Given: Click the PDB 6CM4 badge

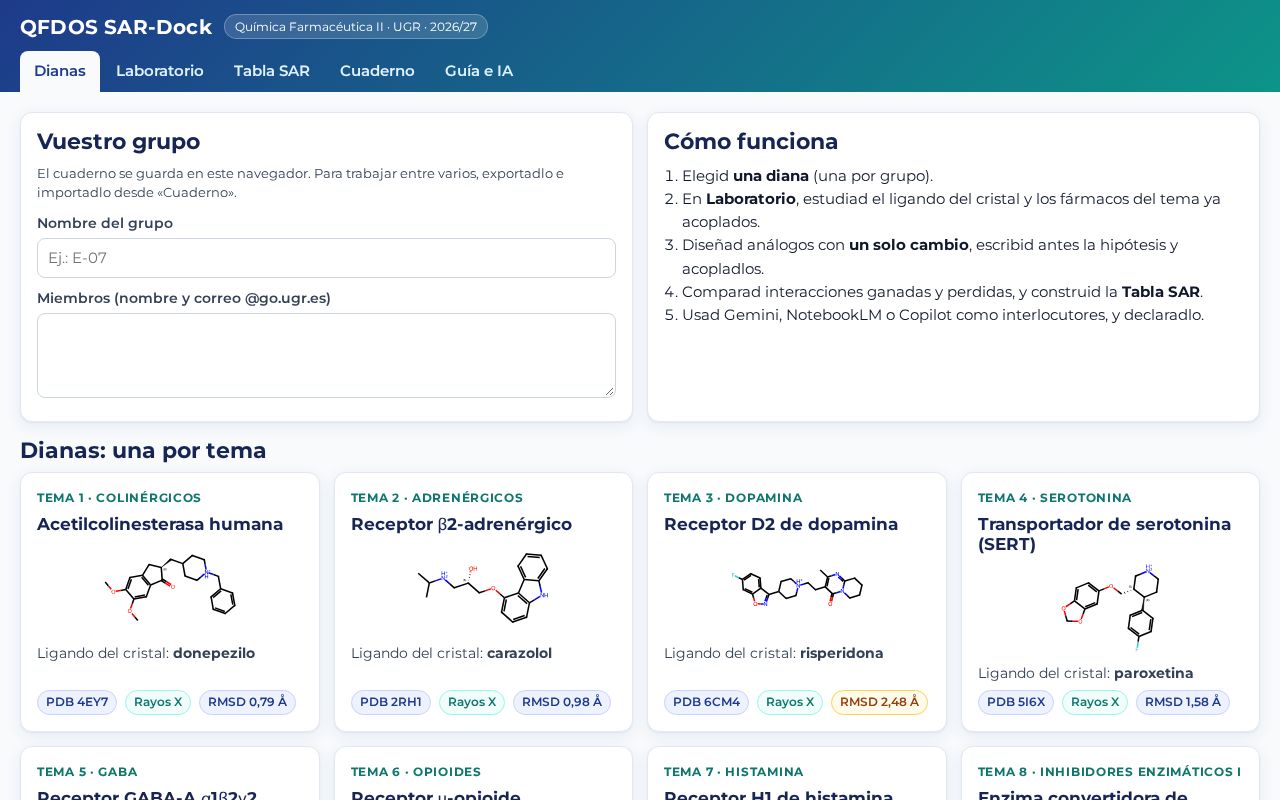Looking at the screenshot, I should [x=706, y=702].
